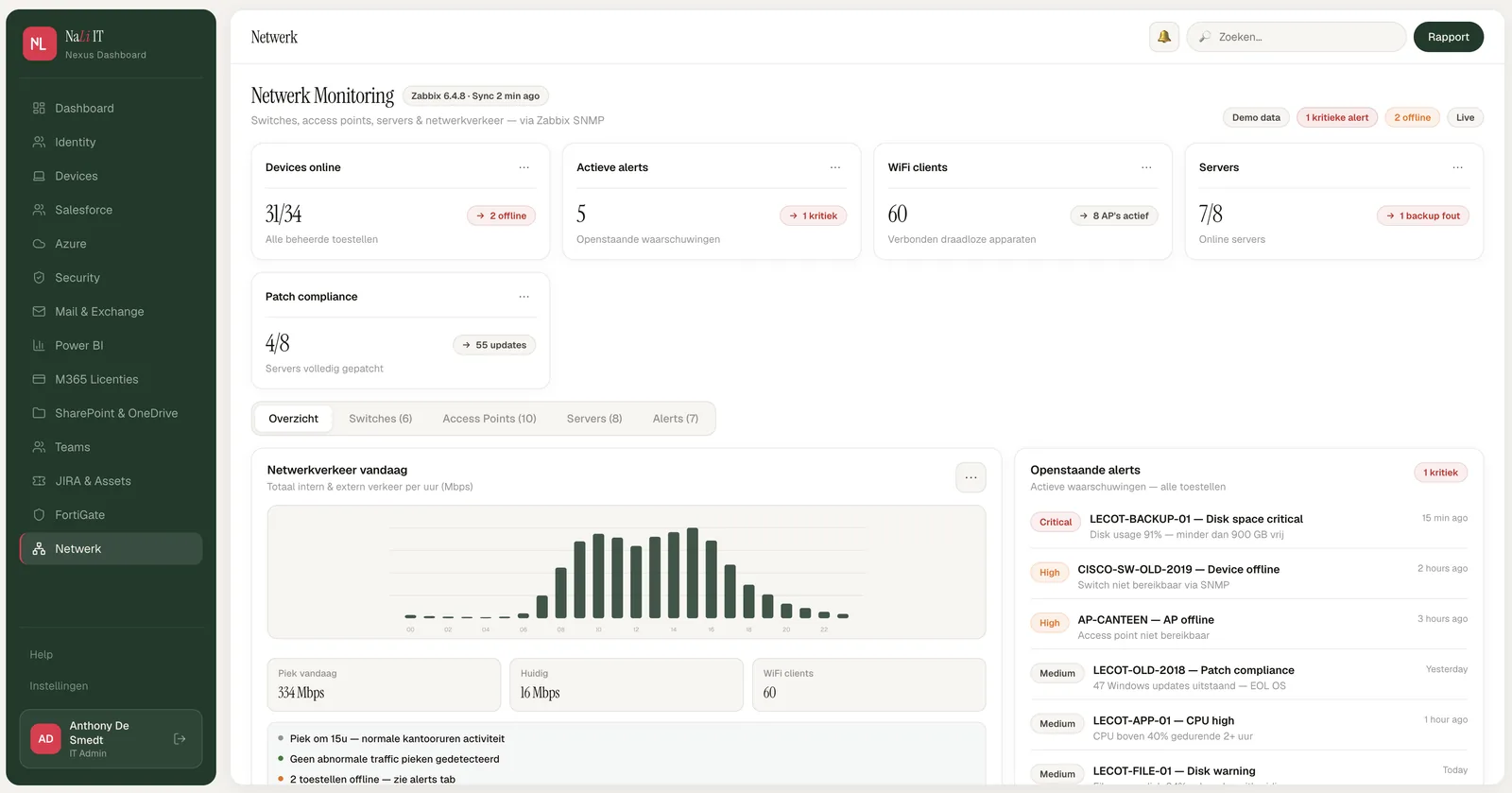
Task: Click the Netwerk topology icon in sidebar
Action: click(x=39, y=549)
